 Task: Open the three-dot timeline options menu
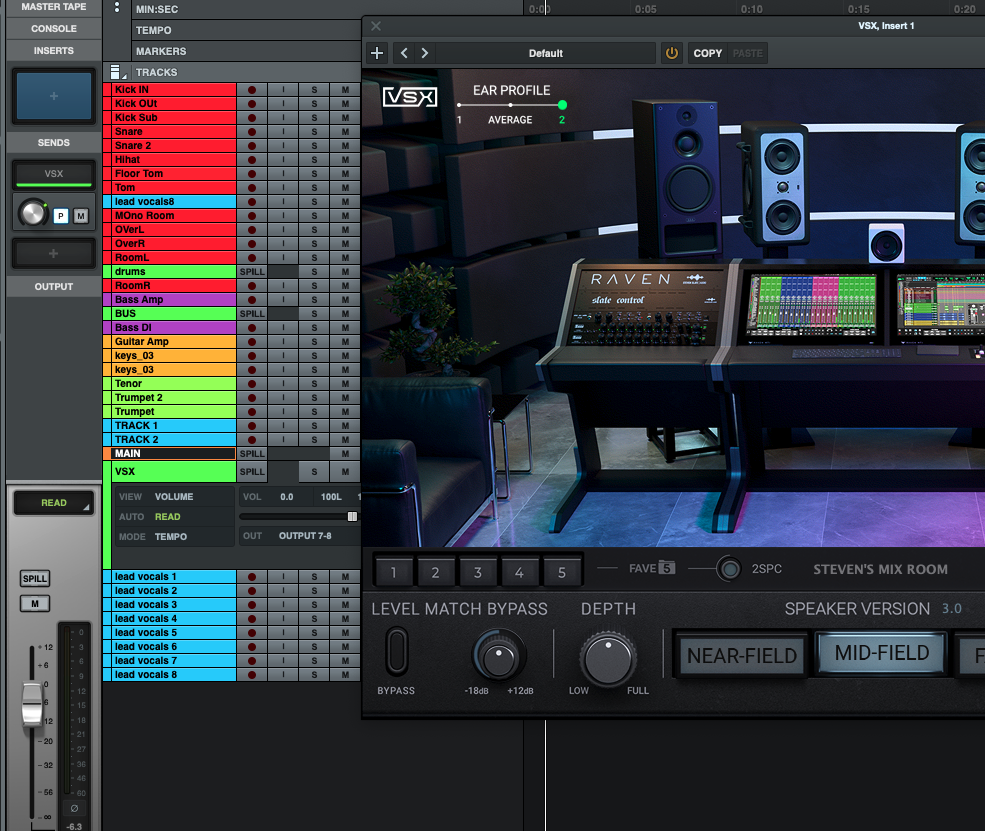click(x=117, y=8)
